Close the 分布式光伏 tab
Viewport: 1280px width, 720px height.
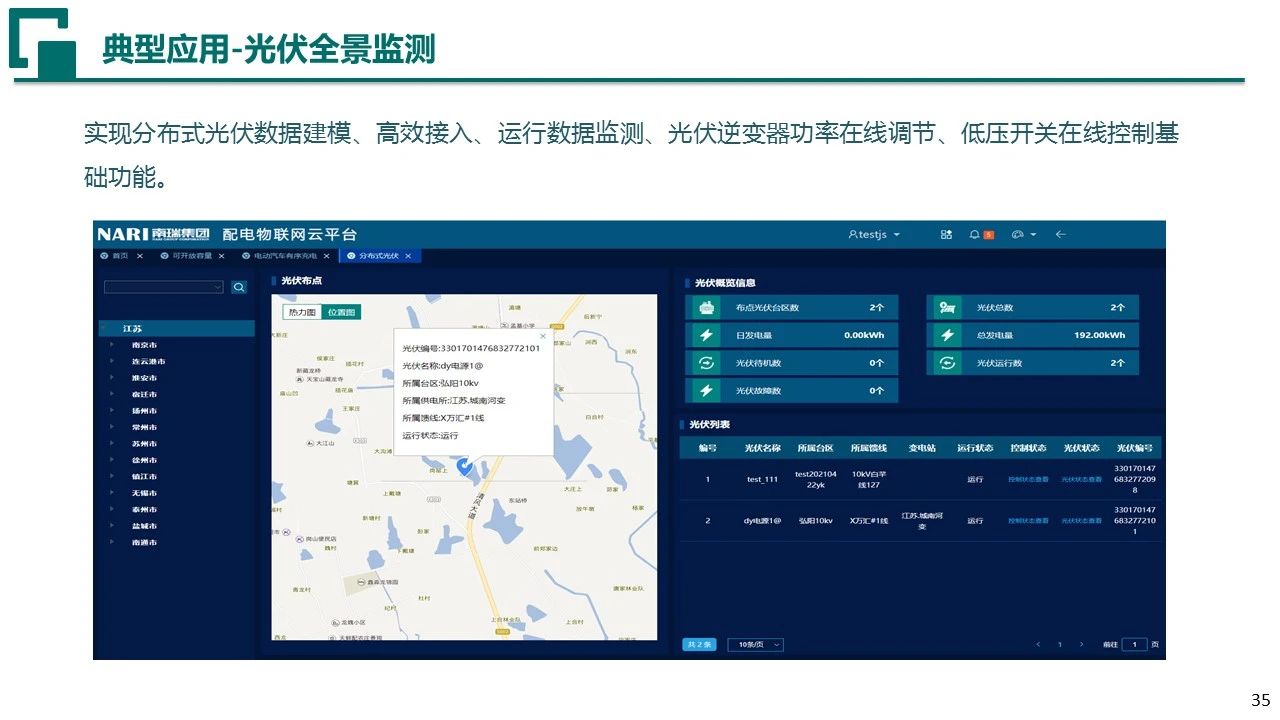[408, 257]
